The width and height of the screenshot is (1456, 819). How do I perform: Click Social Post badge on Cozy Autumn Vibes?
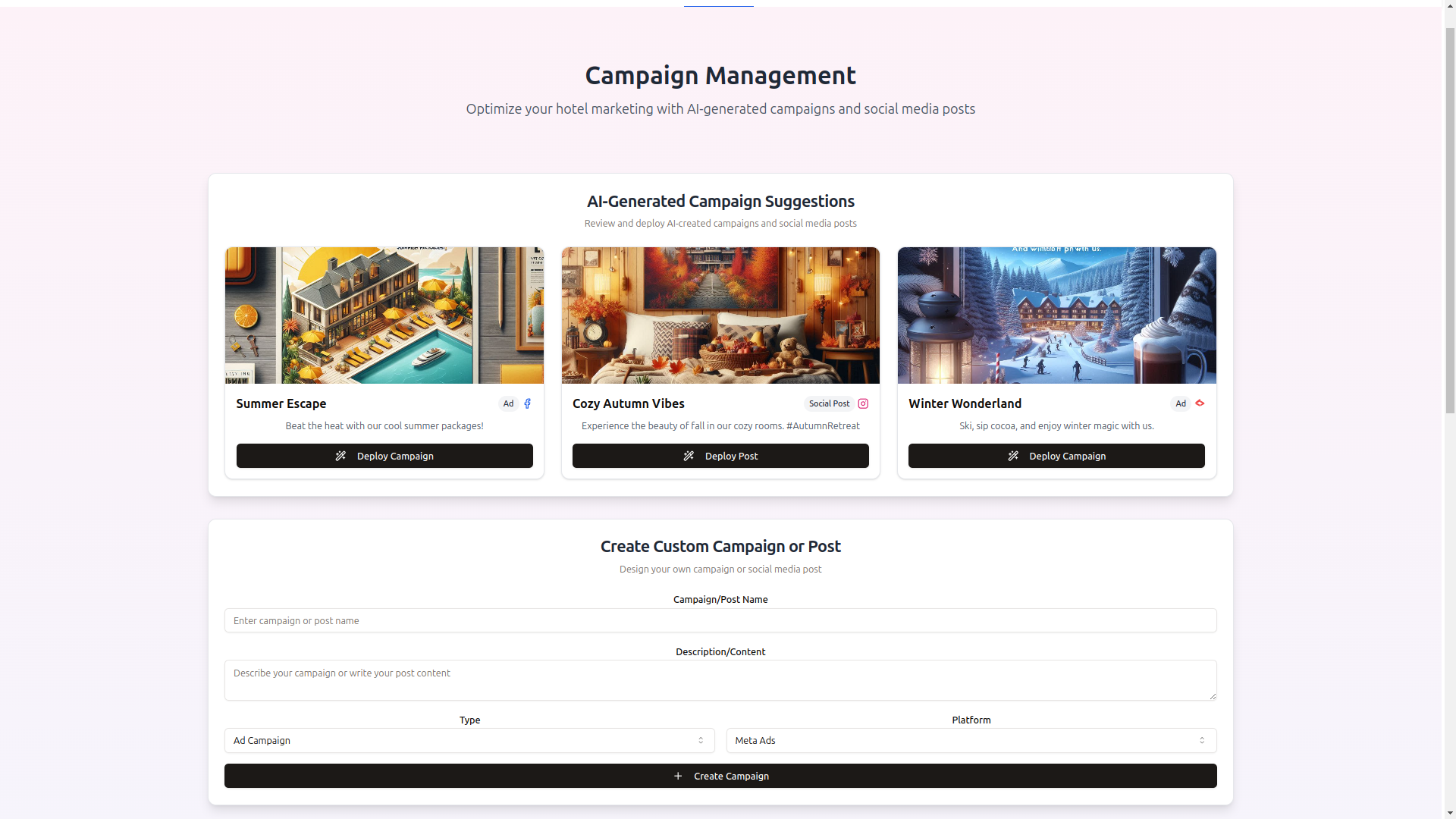pos(829,403)
